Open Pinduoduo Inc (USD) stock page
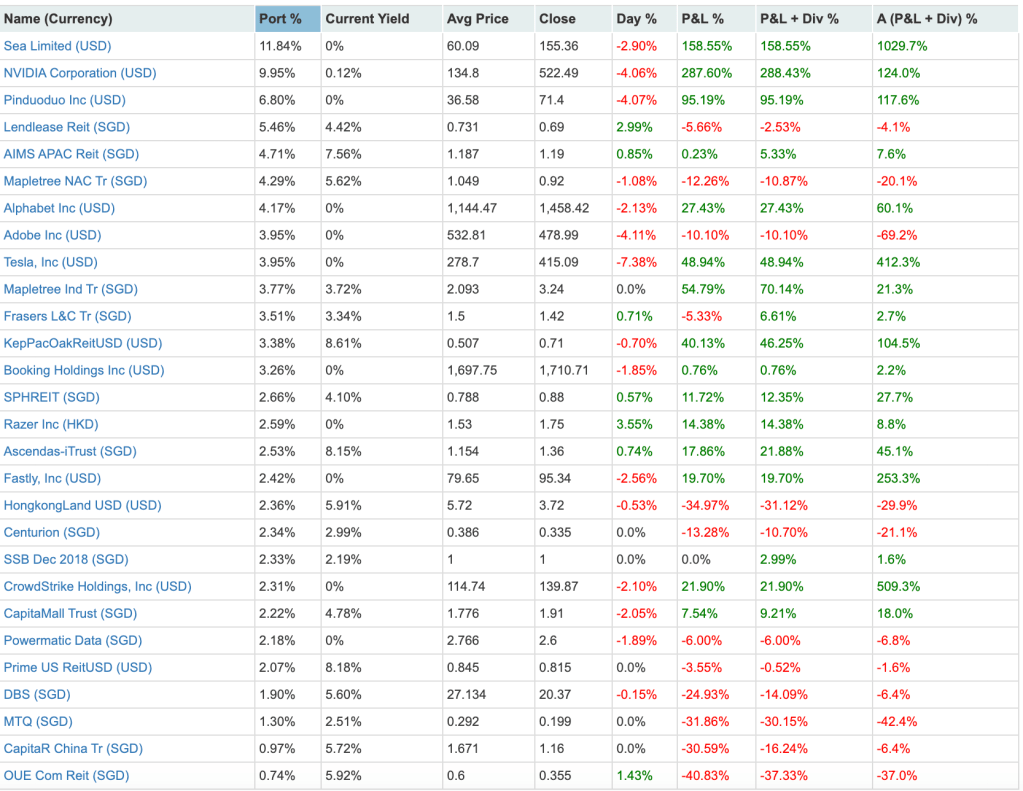 pyautogui.click(x=65, y=100)
